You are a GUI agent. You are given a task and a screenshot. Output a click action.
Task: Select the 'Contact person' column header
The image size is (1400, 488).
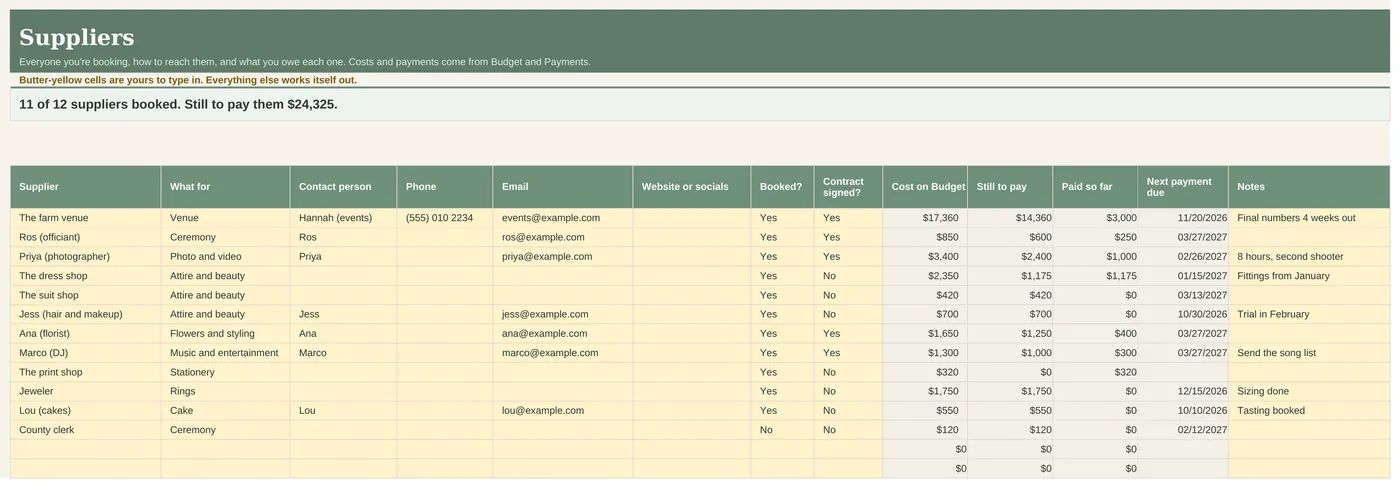pyautogui.click(x=344, y=187)
